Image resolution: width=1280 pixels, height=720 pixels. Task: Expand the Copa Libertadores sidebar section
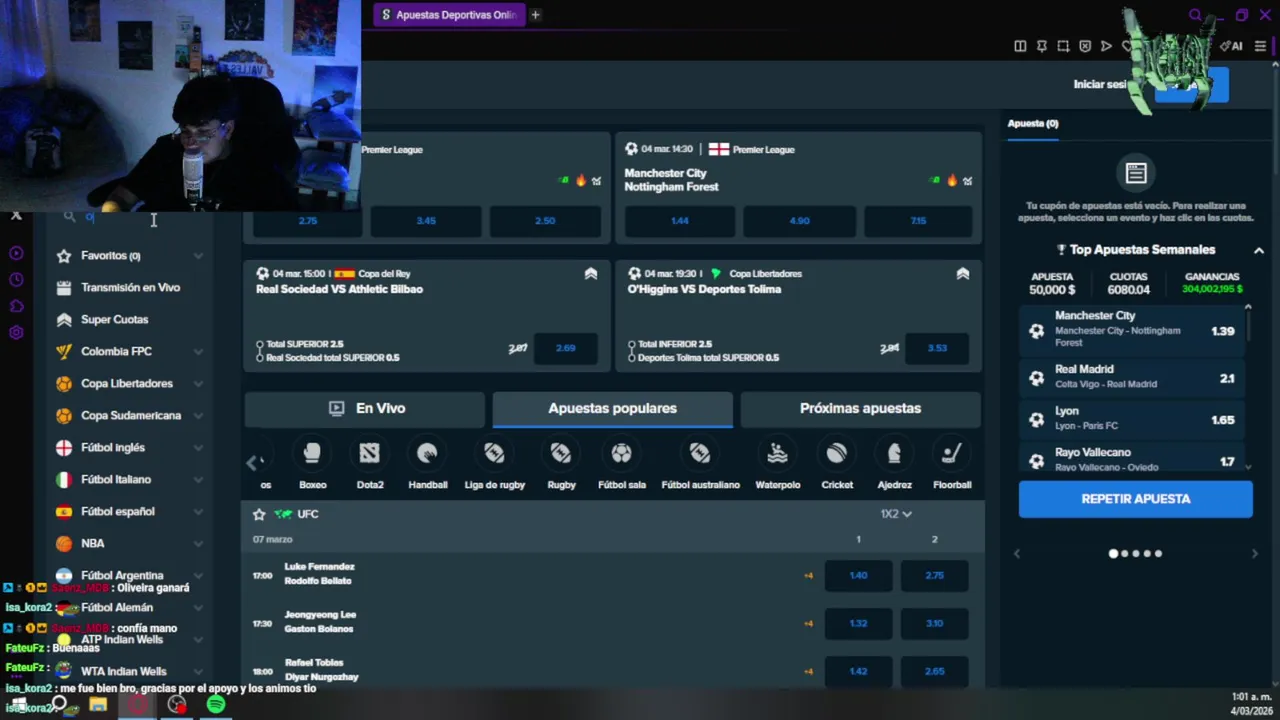198,384
